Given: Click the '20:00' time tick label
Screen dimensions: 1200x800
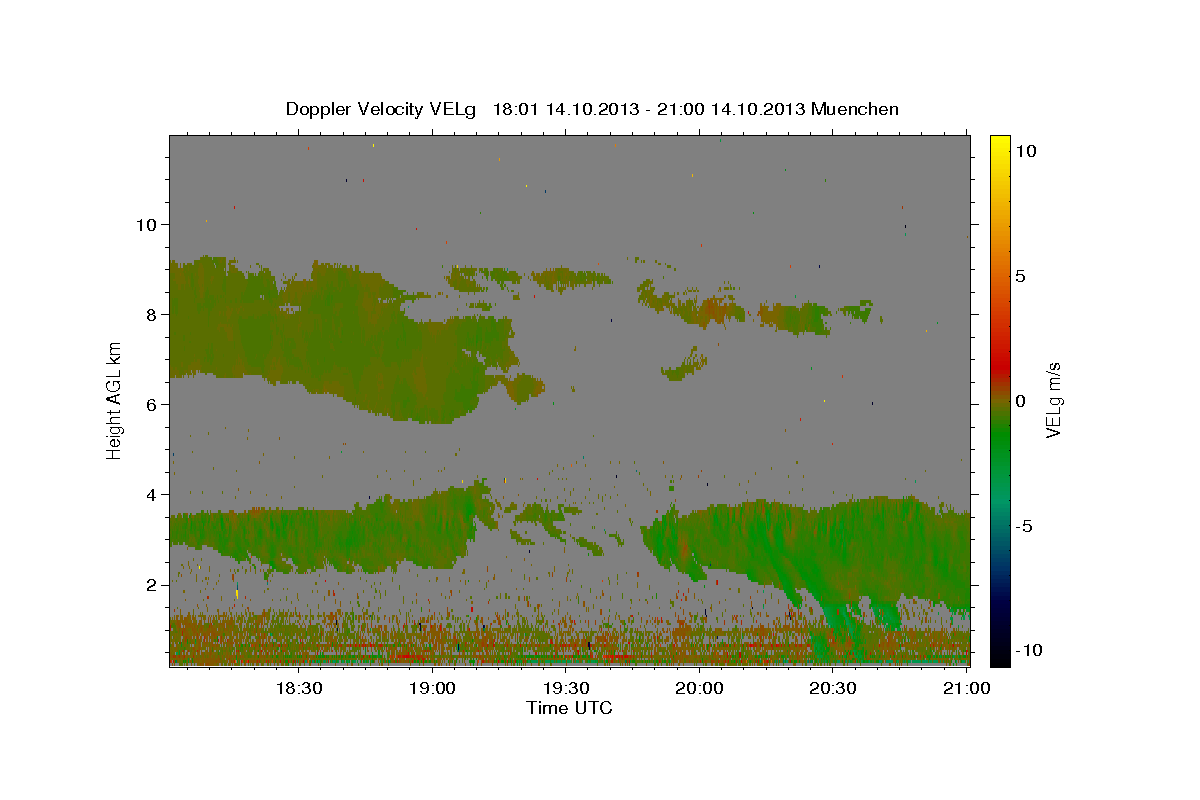Looking at the screenshot, I should tap(699, 688).
